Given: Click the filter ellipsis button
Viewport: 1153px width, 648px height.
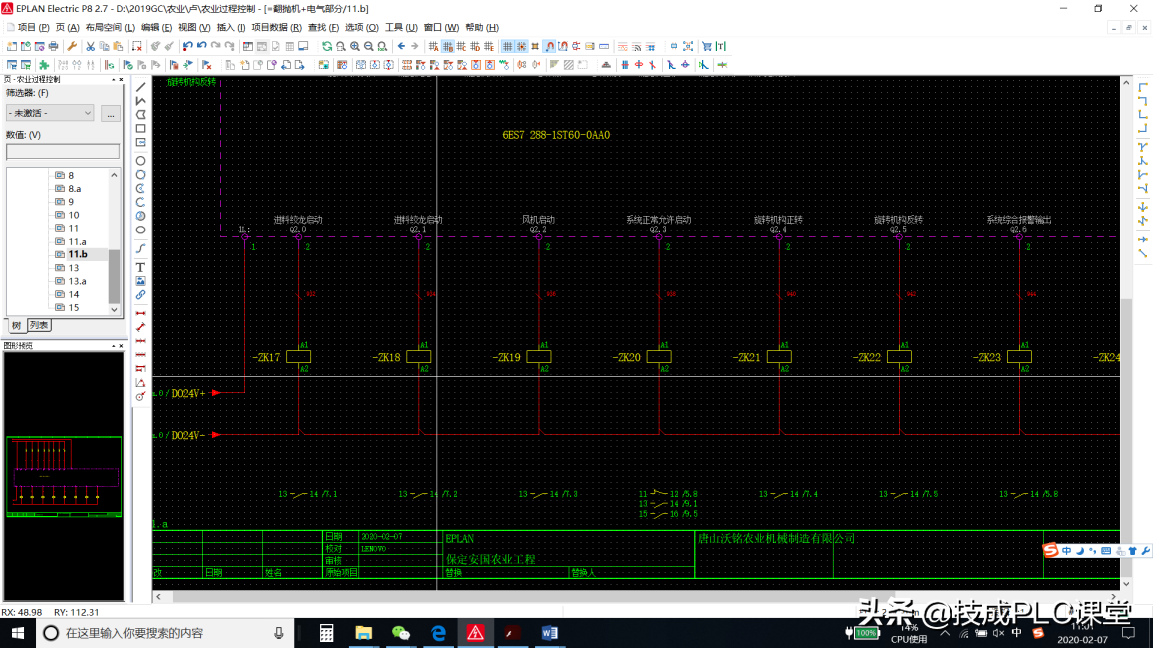Looking at the screenshot, I should [111, 113].
